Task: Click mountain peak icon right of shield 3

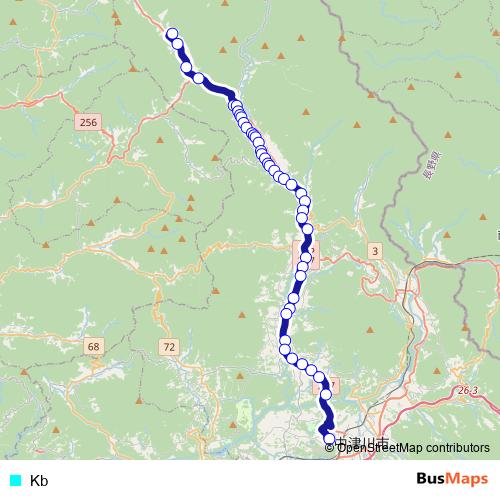Action: click(x=447, y=235)
